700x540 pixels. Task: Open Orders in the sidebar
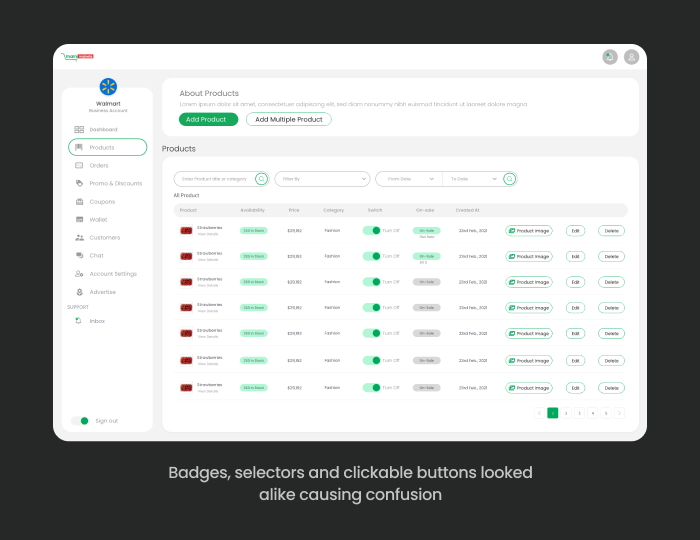point(99,166)
